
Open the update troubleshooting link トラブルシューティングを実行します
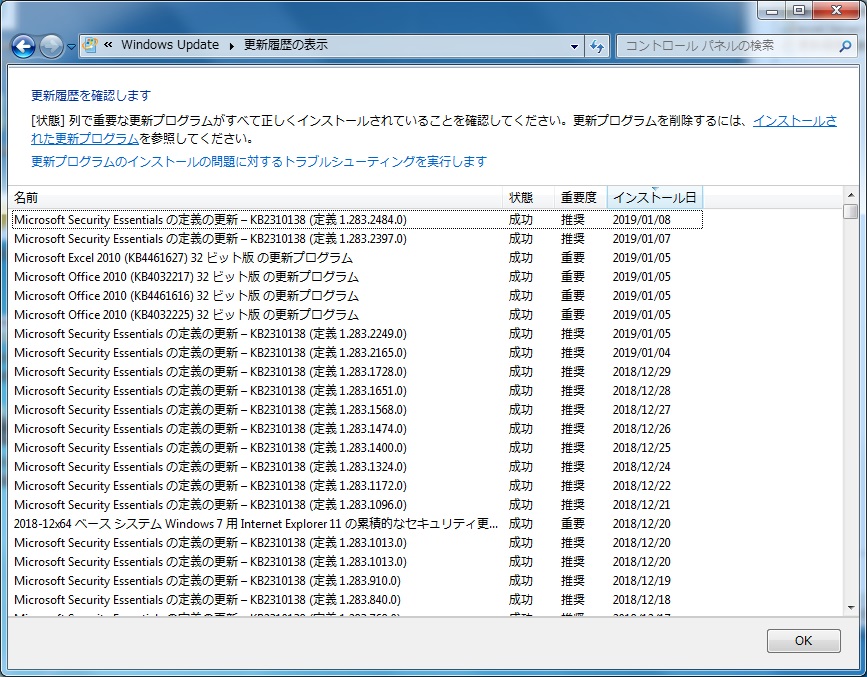click(259, 162)
